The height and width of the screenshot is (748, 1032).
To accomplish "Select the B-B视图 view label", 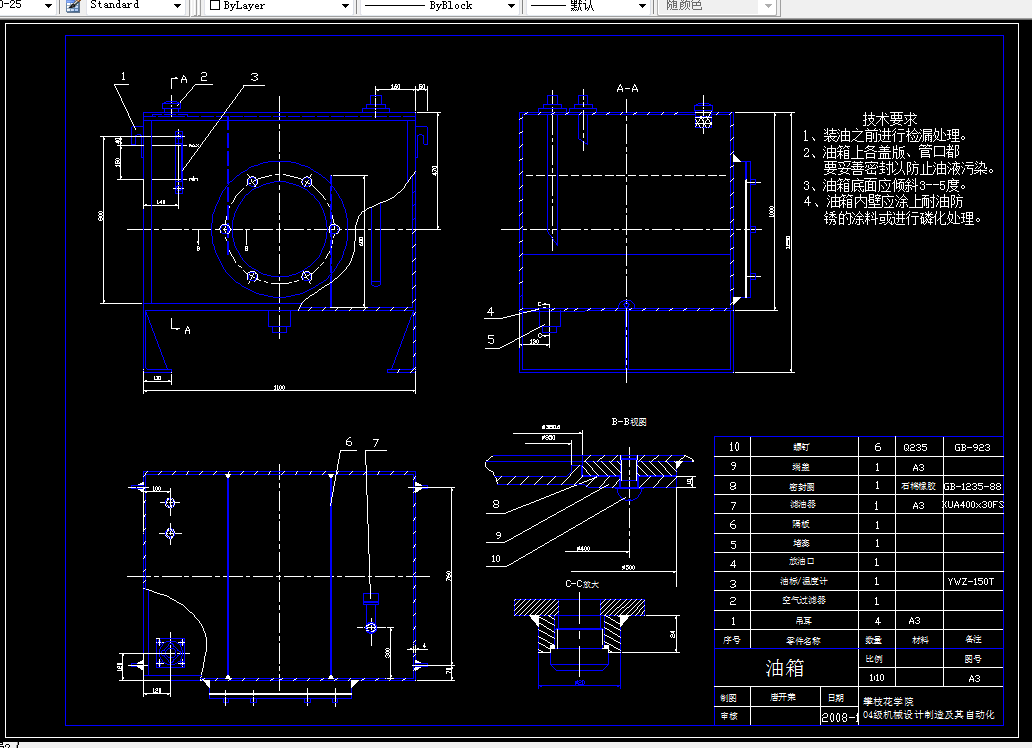I will pyautogui.click(x=629, y=422).
